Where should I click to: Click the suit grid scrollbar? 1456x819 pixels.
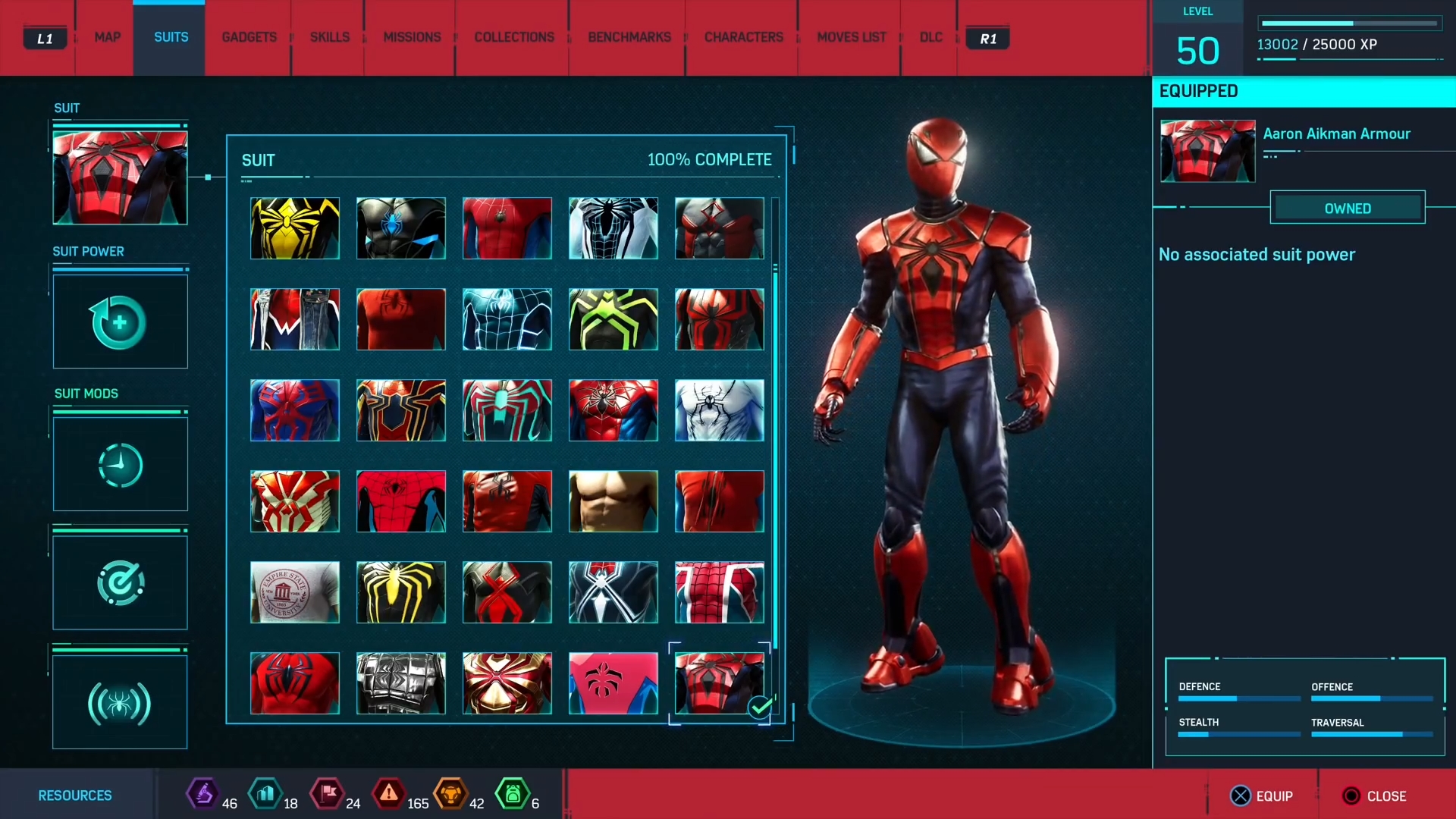tap(775, 459)
